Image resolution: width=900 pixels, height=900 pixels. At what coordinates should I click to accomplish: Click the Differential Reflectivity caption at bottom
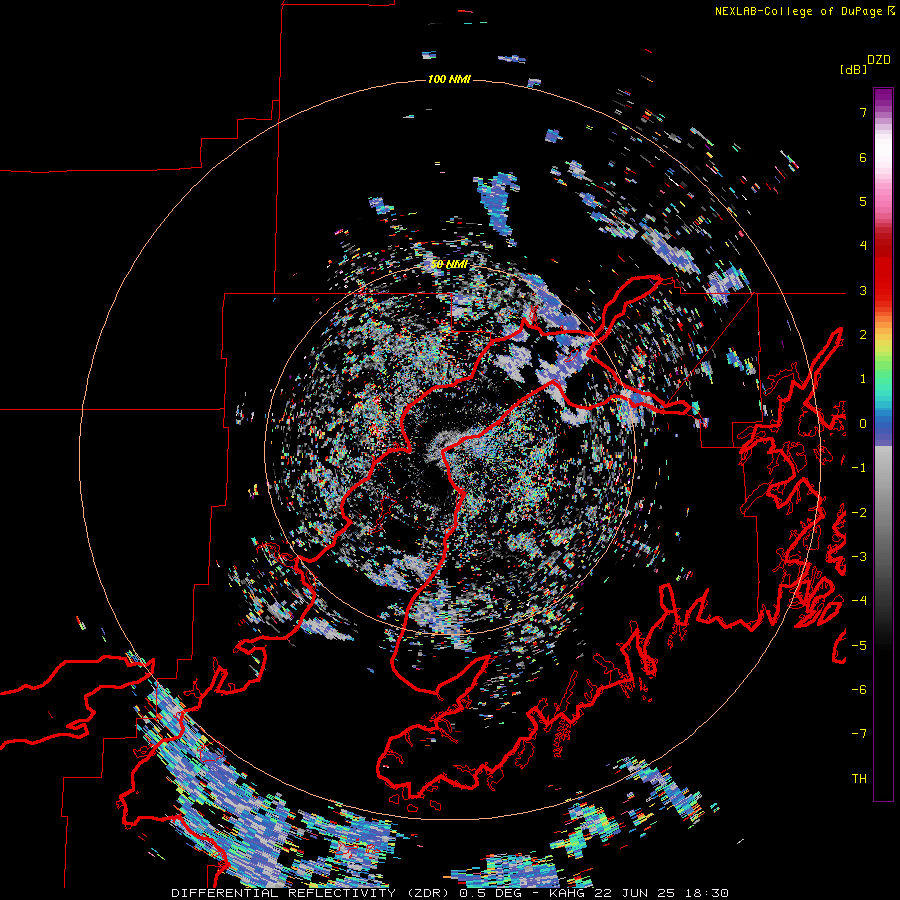pos(450,893)
